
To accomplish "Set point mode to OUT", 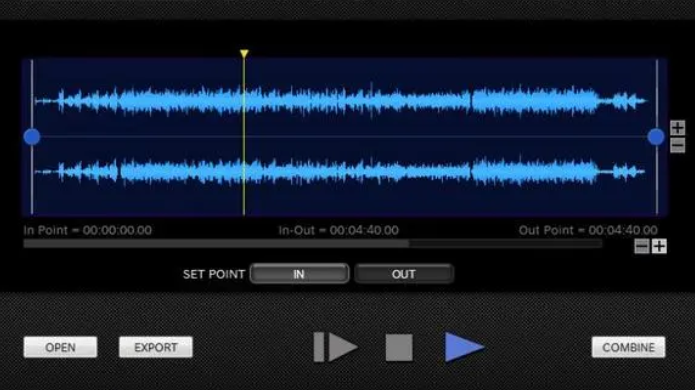I will pos(404,274).
